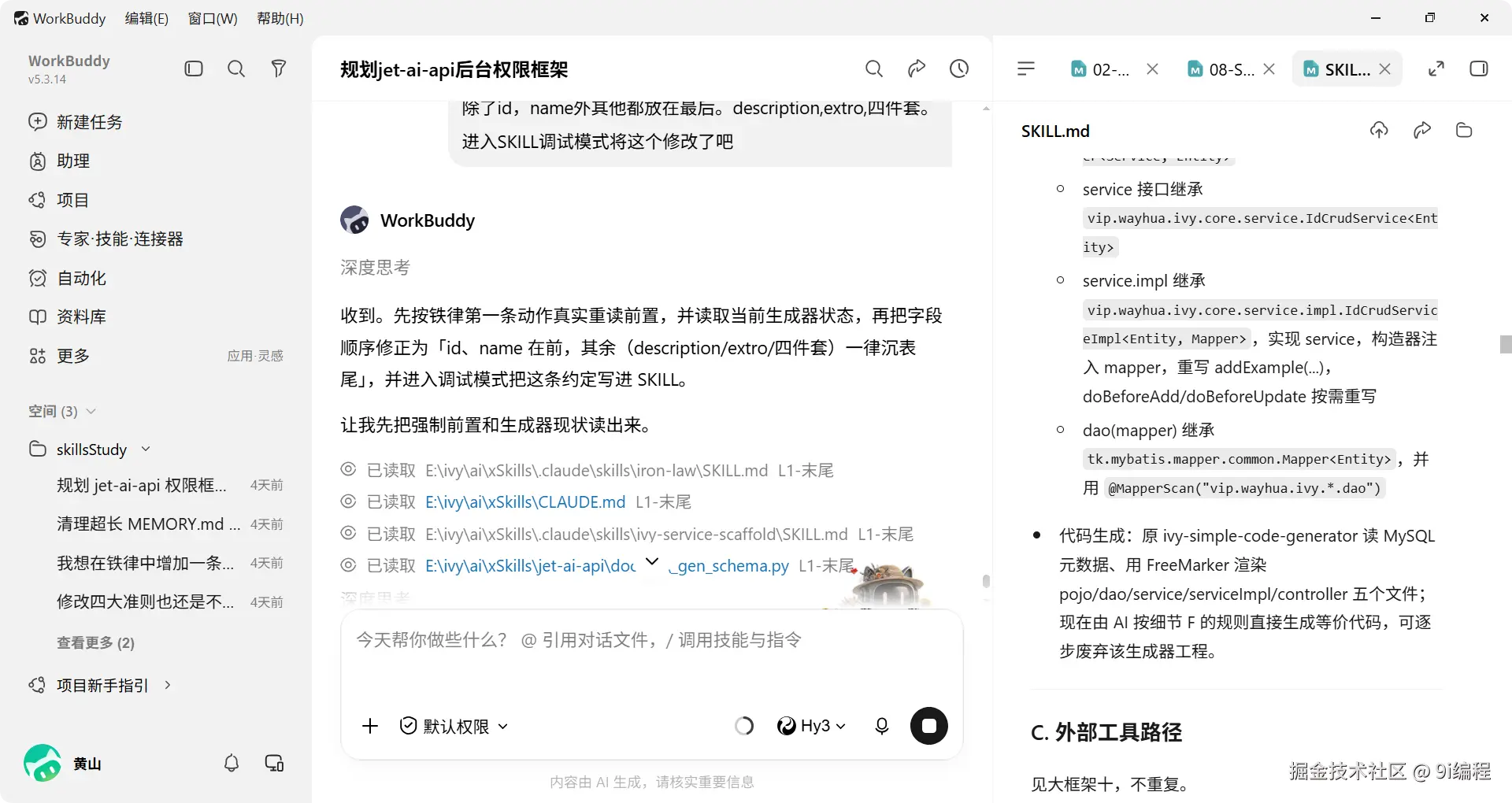Close the 02-... file tab

1152,69
